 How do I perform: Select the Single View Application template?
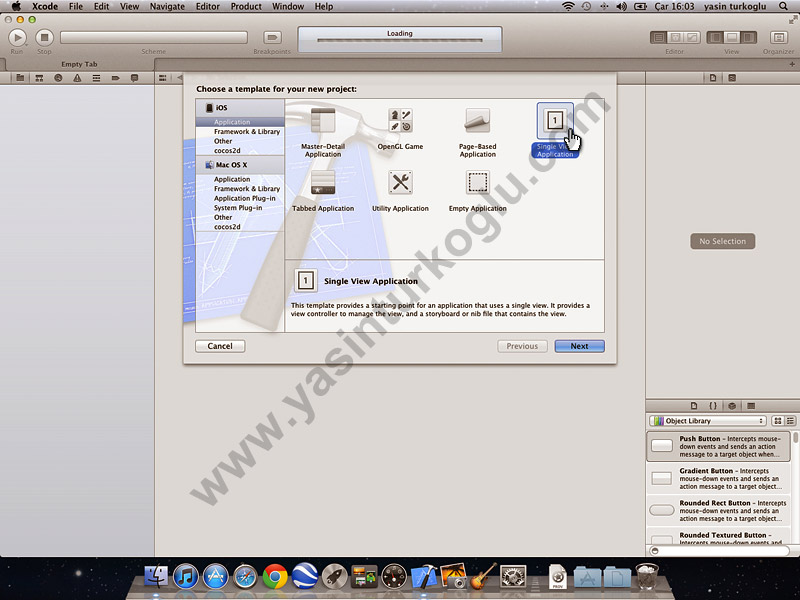pos(555,131)
